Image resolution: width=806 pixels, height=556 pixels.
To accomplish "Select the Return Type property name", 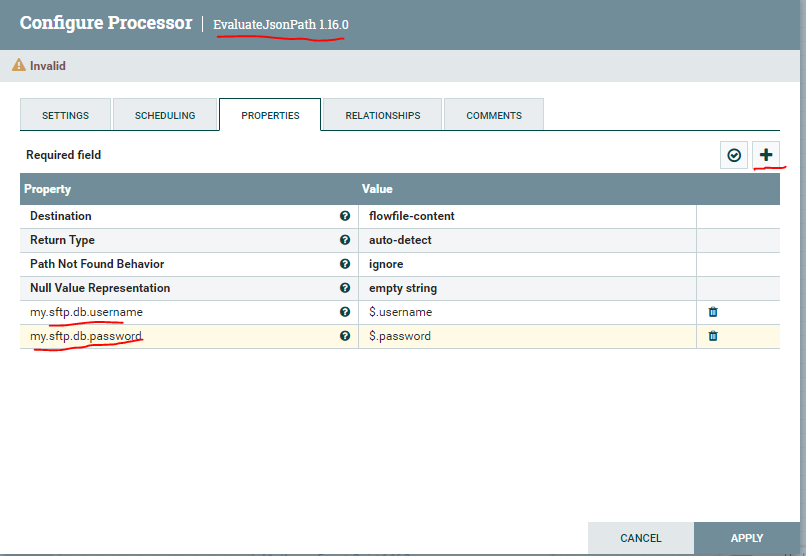I will pyautogui.click(x=62, y=240).
